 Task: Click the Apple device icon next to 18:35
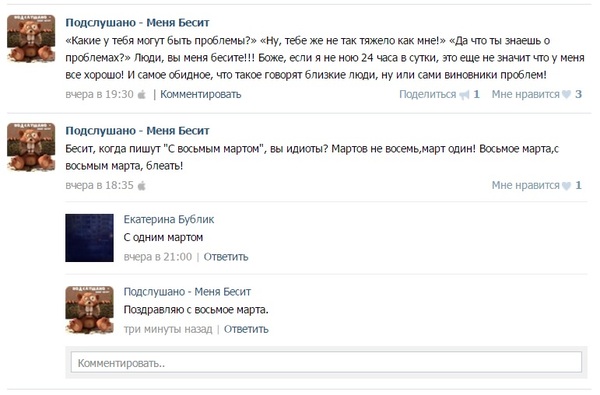142,186
